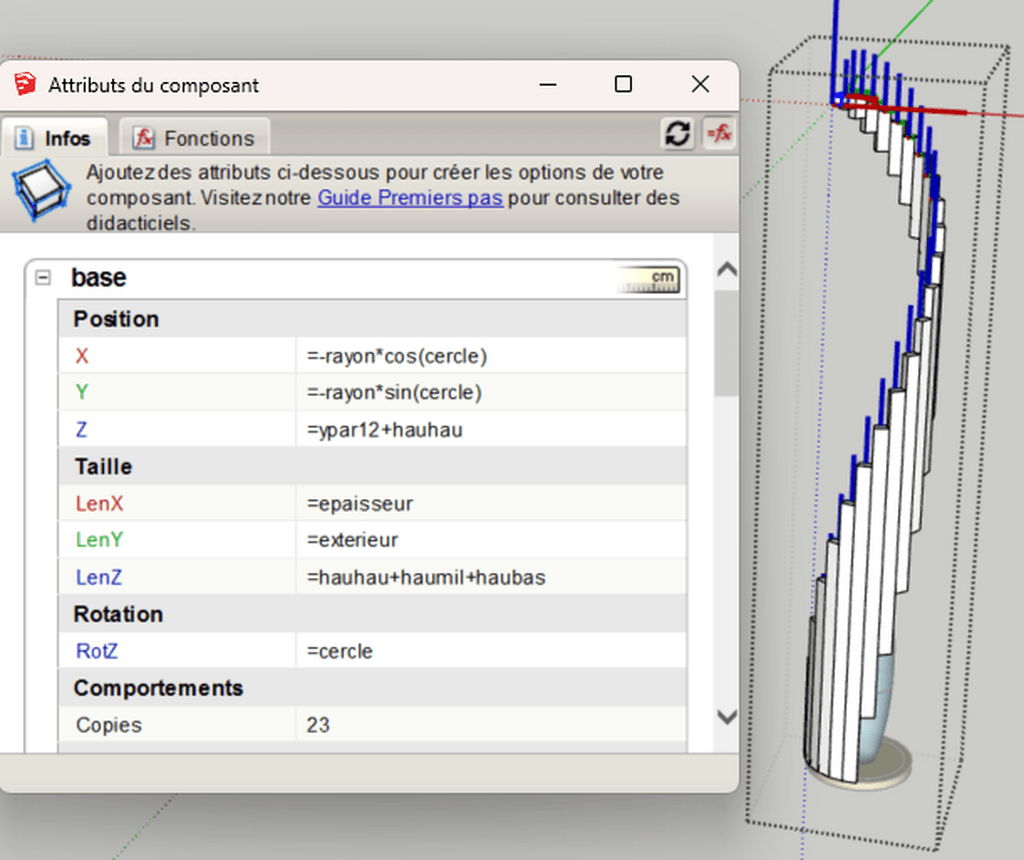
Task: Click the cm units ruler icon
Action: coord(650,280)
